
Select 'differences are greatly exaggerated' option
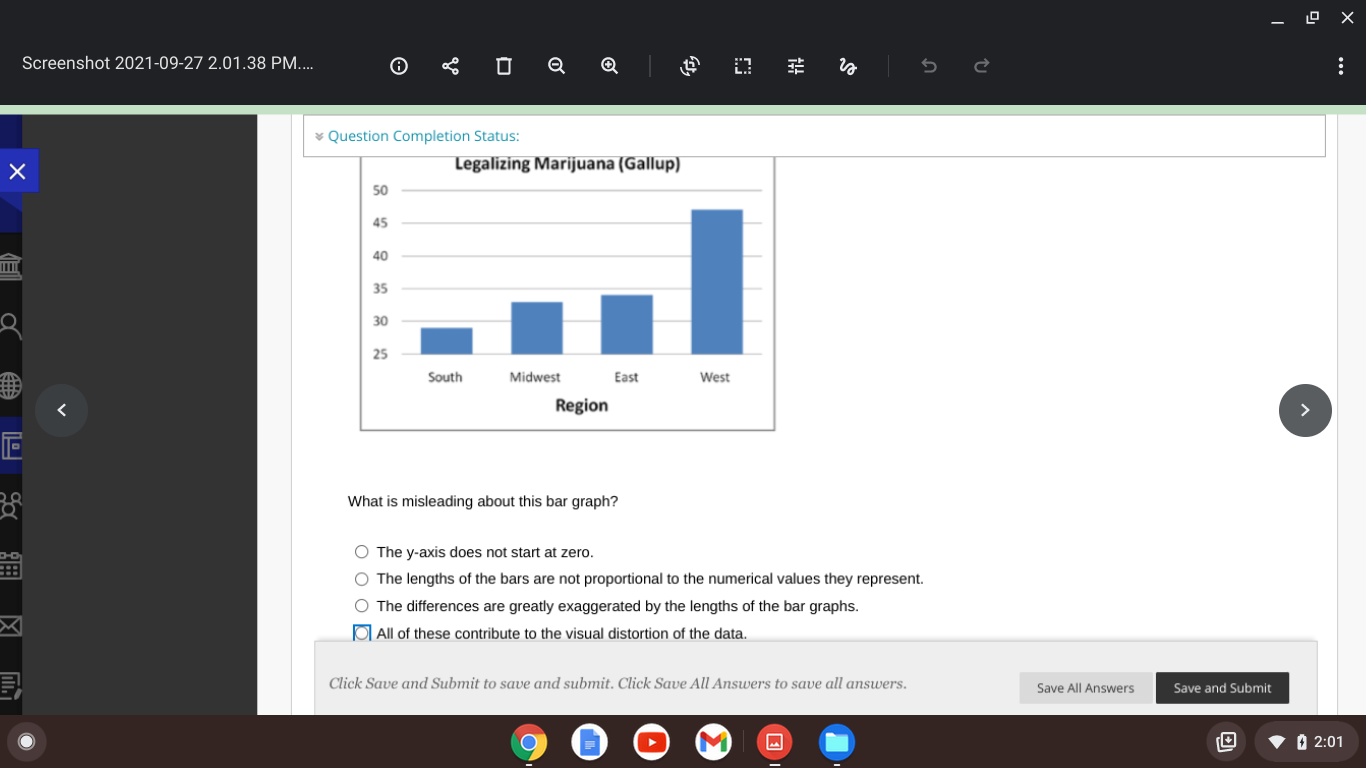point(362,606)
